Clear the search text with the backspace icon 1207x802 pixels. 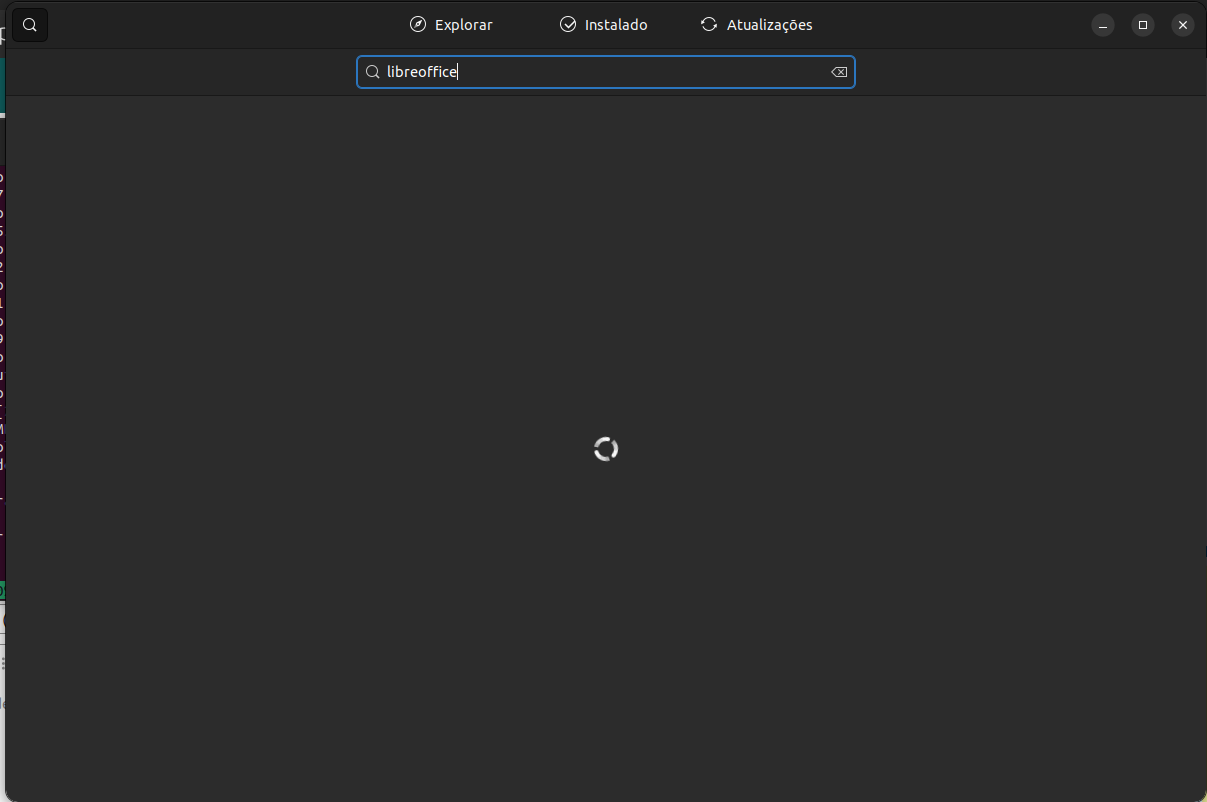point(839,72)
